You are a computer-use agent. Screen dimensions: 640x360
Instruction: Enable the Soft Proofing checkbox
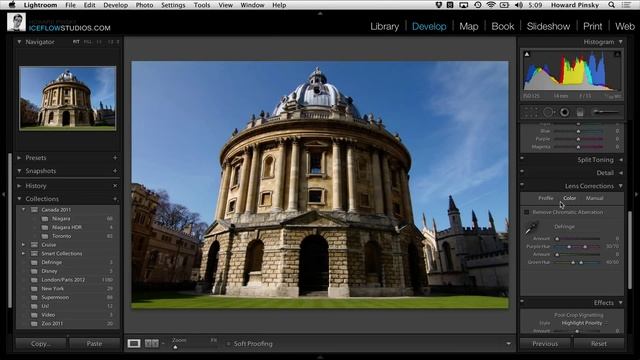click(229, 344)
